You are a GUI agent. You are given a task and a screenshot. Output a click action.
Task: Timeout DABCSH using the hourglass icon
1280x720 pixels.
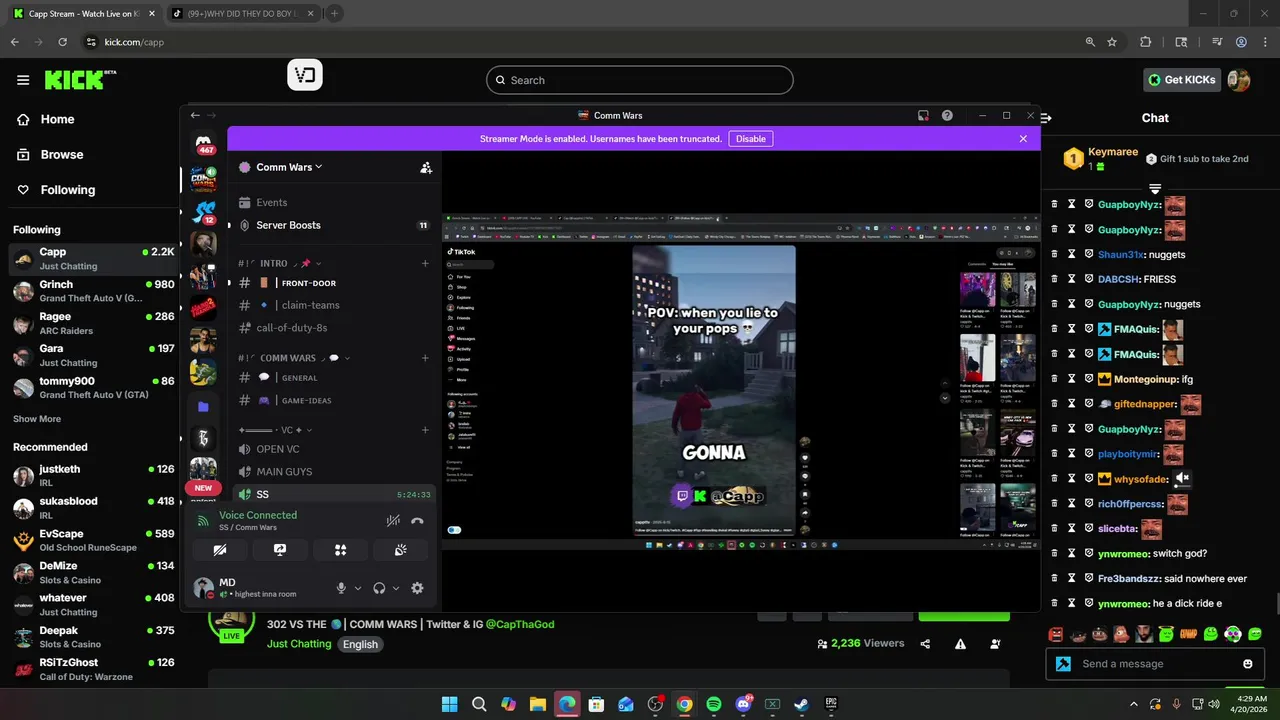tap(1071, 279)
